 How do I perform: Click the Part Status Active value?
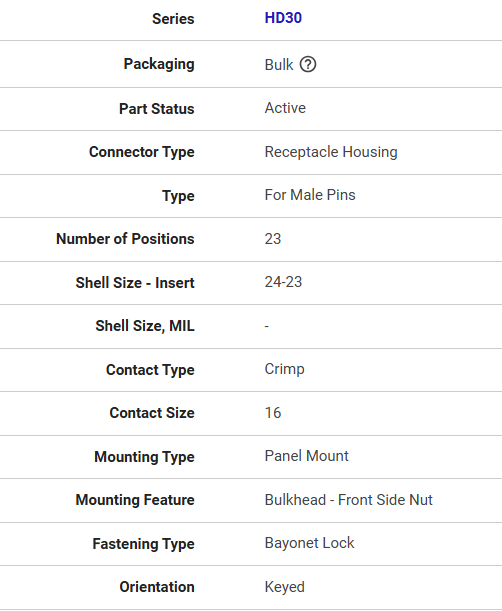(285, 108)
